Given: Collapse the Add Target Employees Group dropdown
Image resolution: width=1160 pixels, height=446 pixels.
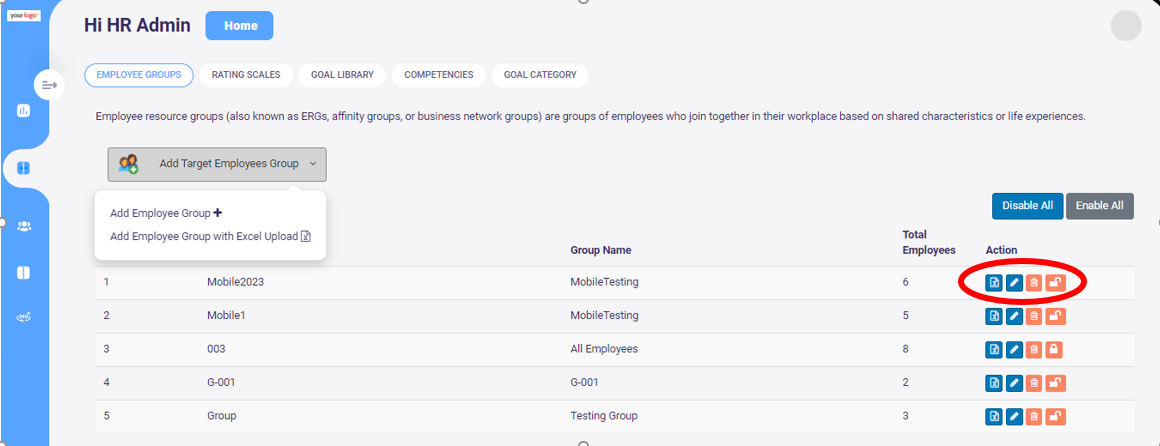Looking at the screenshot, I should point(217,164).
